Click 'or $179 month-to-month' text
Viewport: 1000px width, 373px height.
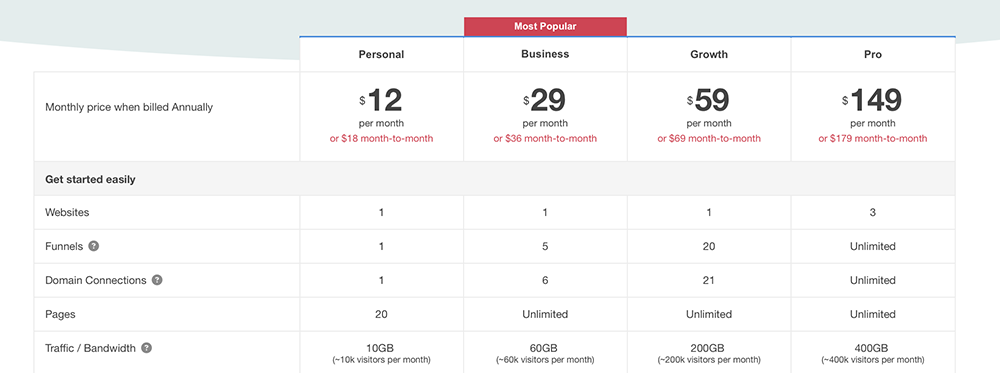coord(873,138)
